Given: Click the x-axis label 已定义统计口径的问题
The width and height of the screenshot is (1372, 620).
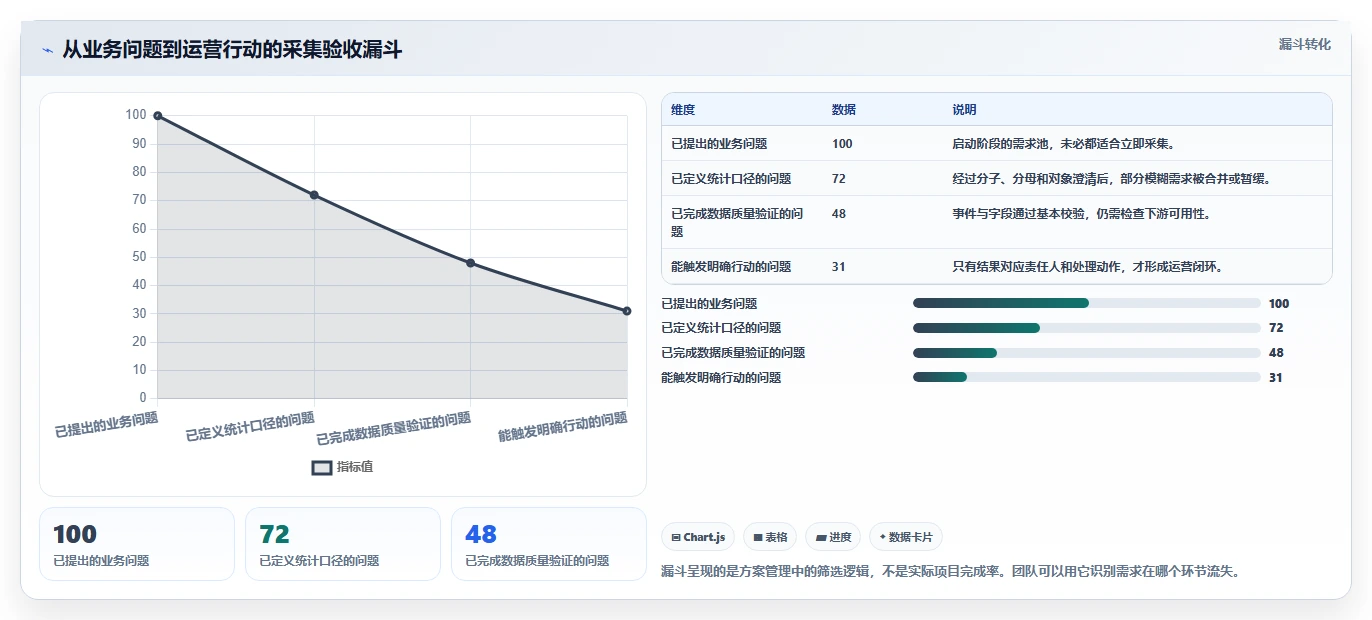Looking at the screenshot, I should pyautogui.click(x=250, y=427).
